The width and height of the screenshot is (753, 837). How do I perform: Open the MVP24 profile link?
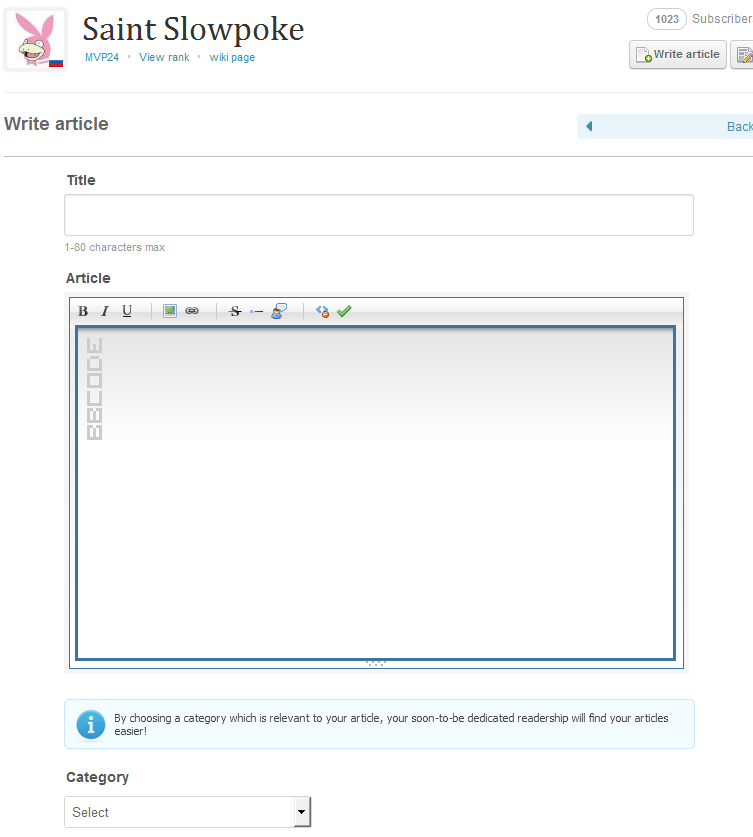point(102,57)
